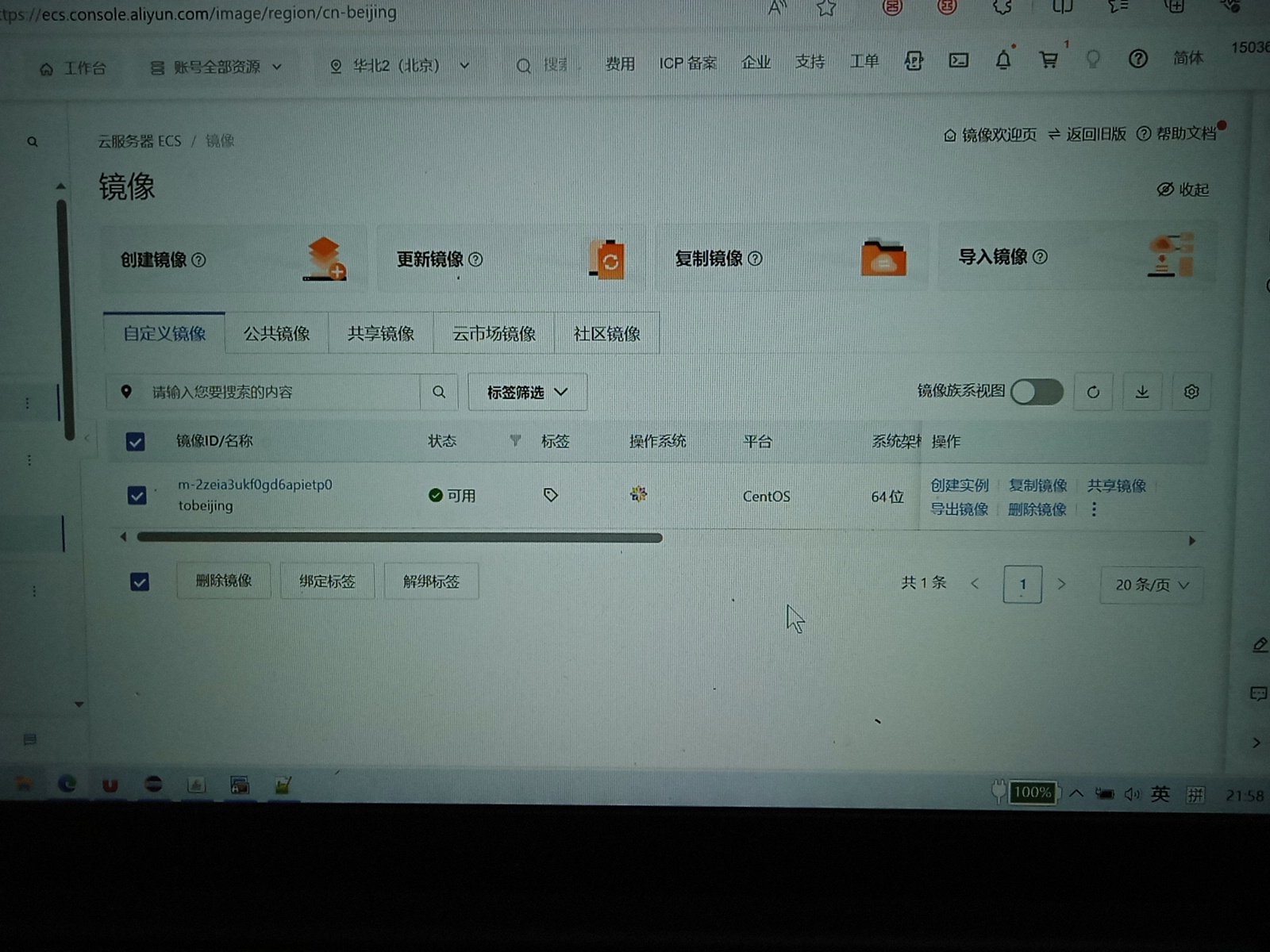Click 导出镜像 link in the image row

(959, 509)
